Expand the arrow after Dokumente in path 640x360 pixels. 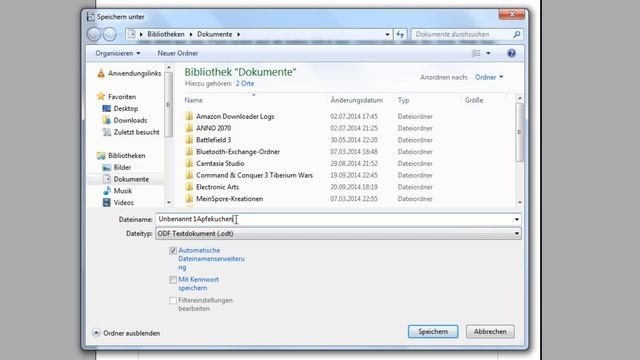[239, 34]
